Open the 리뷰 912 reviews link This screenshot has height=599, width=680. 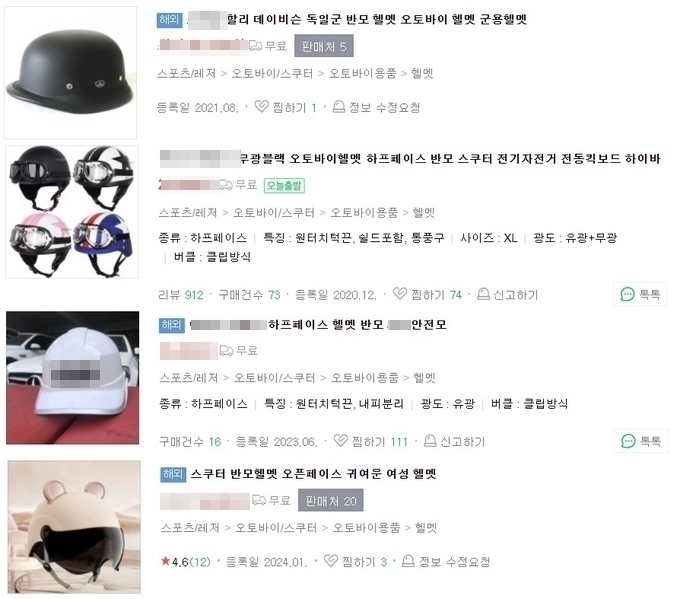coord(181,295)
